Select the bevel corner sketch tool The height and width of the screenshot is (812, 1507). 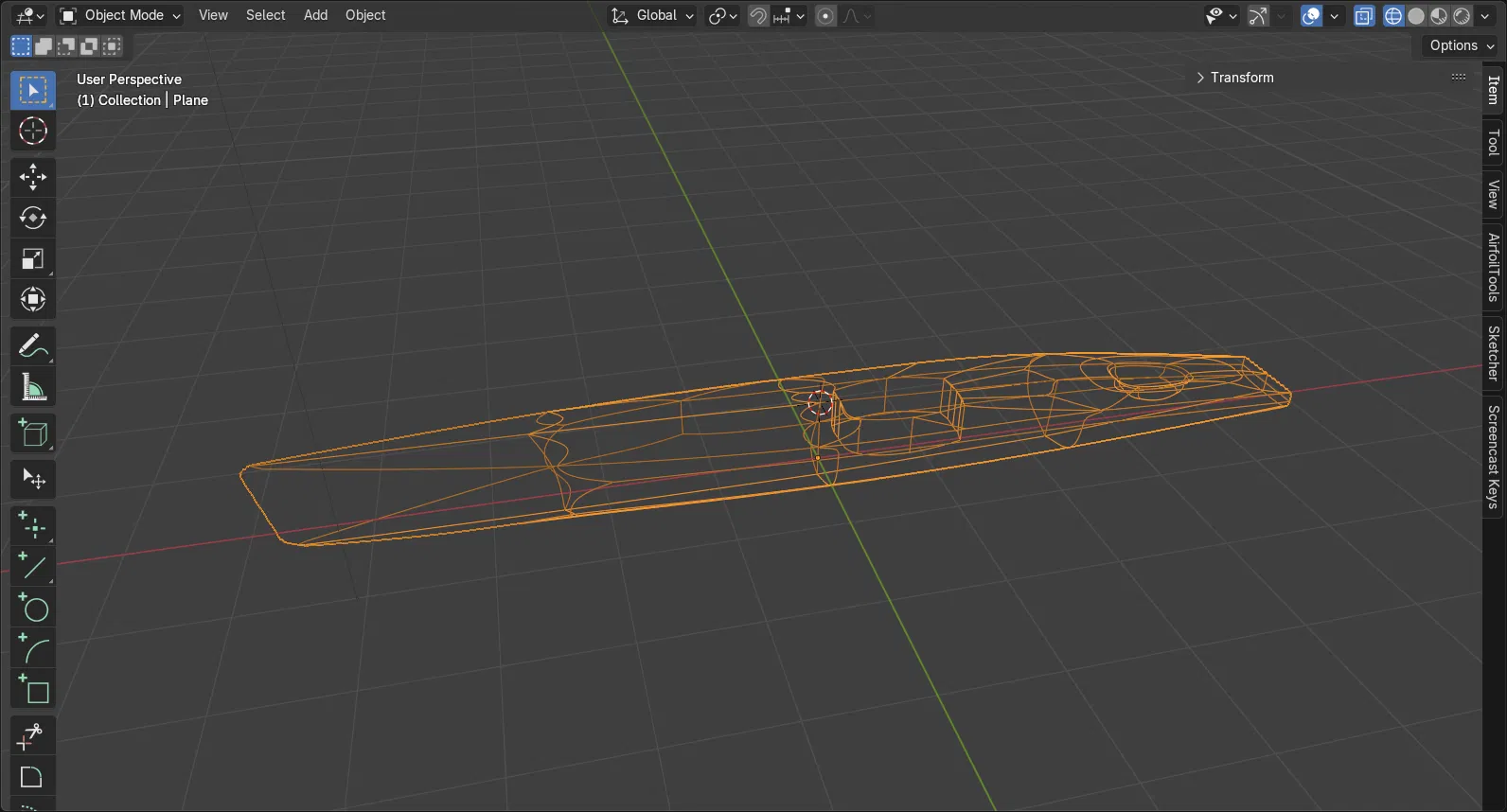click(x=33, y=777)
